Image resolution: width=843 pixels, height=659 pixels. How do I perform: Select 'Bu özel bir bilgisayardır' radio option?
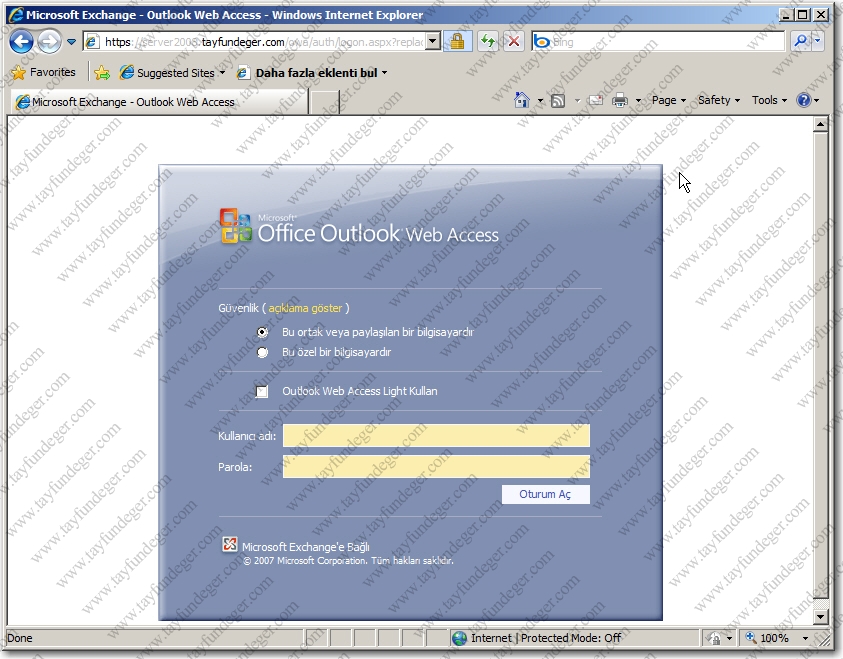(262, 353)
